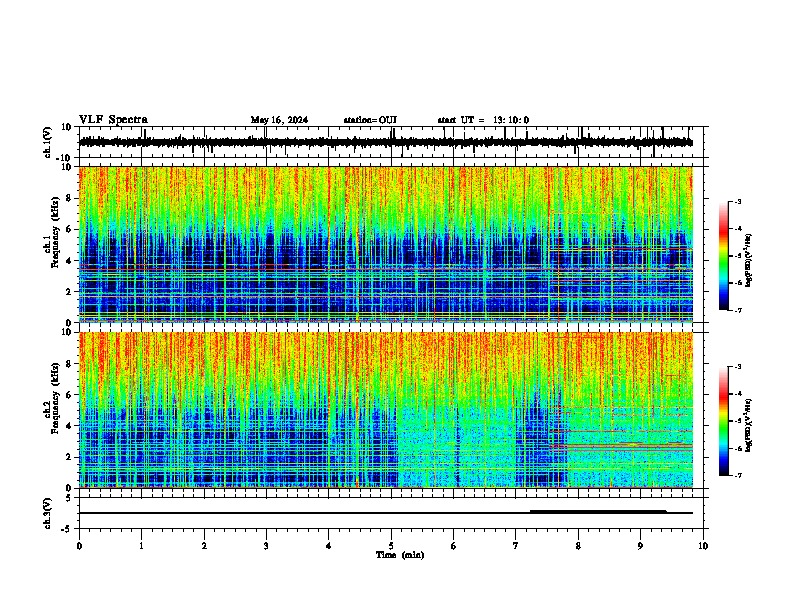792x612 pixels.
Task: Click the "ch.1 Frequency (kHz)" axis label
Action: [x=51, y=233]
